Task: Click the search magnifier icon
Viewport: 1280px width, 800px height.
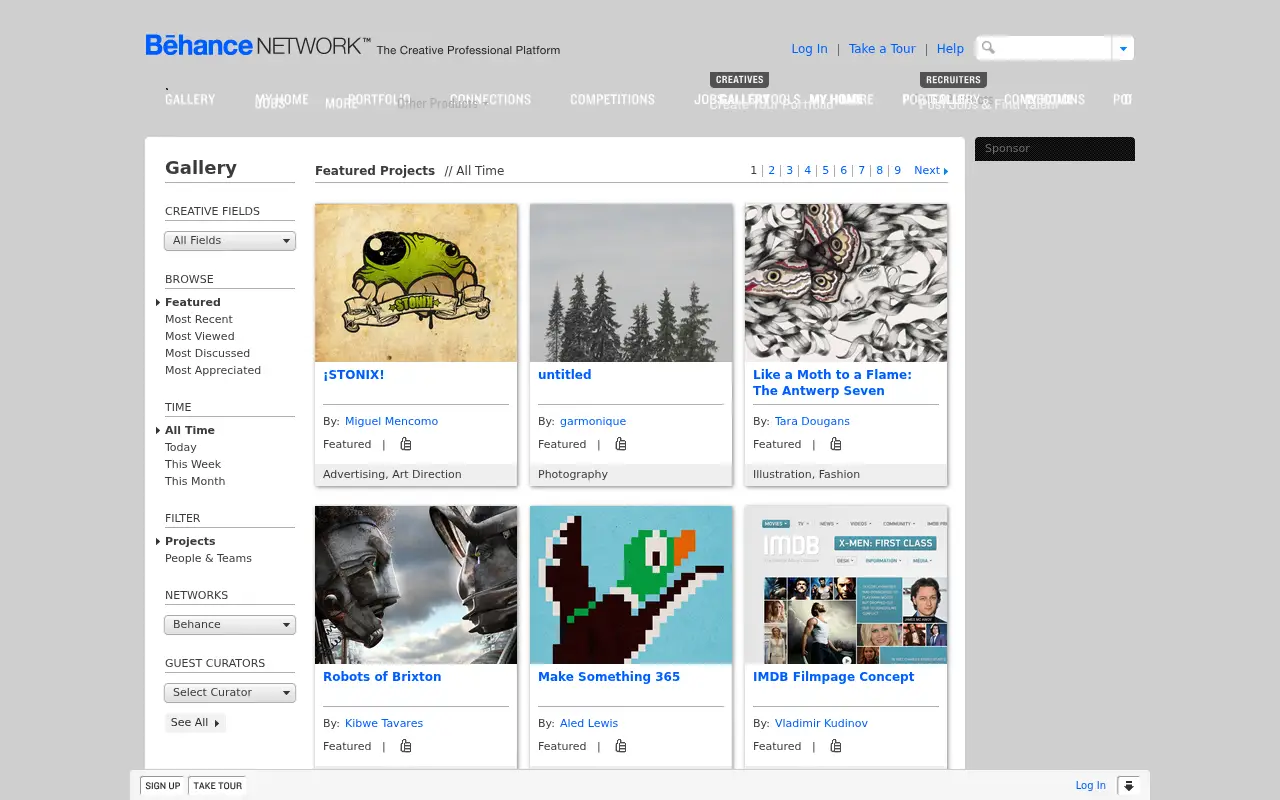Action: coord(988,47)
